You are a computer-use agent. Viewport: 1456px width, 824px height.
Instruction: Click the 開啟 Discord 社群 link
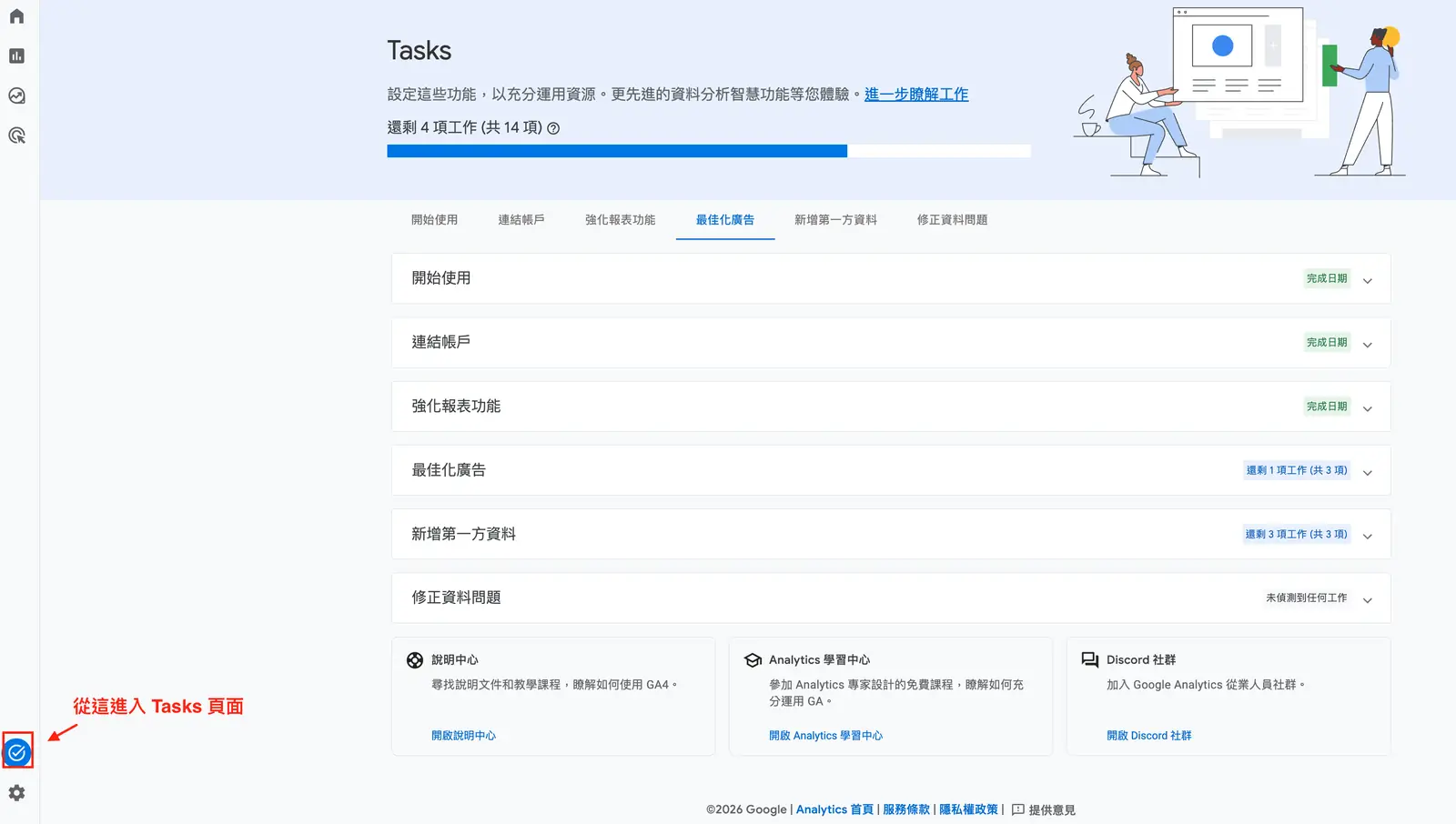pyautogui.click(x=1148, y=736)
